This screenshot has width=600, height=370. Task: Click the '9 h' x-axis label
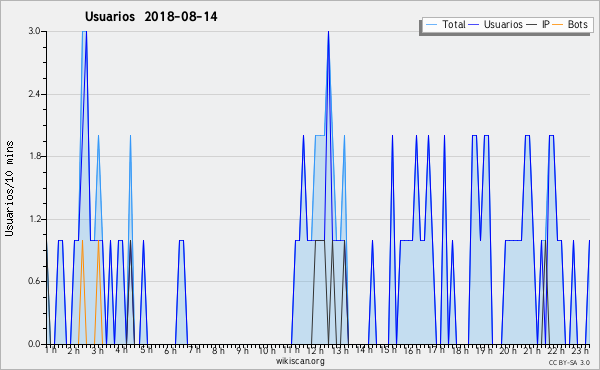[x=242, y=350]
